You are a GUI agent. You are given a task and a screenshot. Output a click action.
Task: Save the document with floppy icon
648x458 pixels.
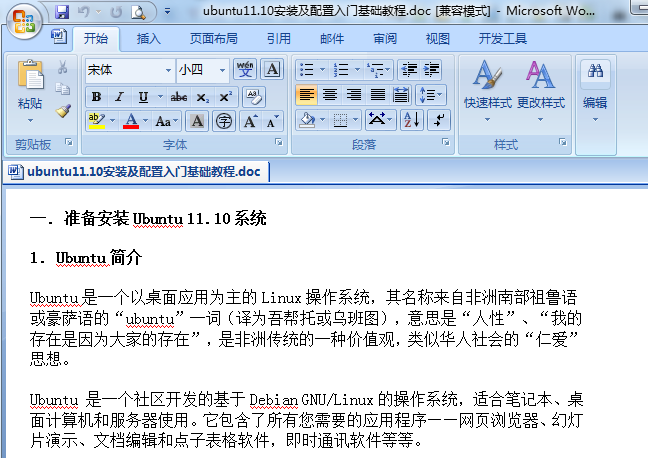click(62, 12)
